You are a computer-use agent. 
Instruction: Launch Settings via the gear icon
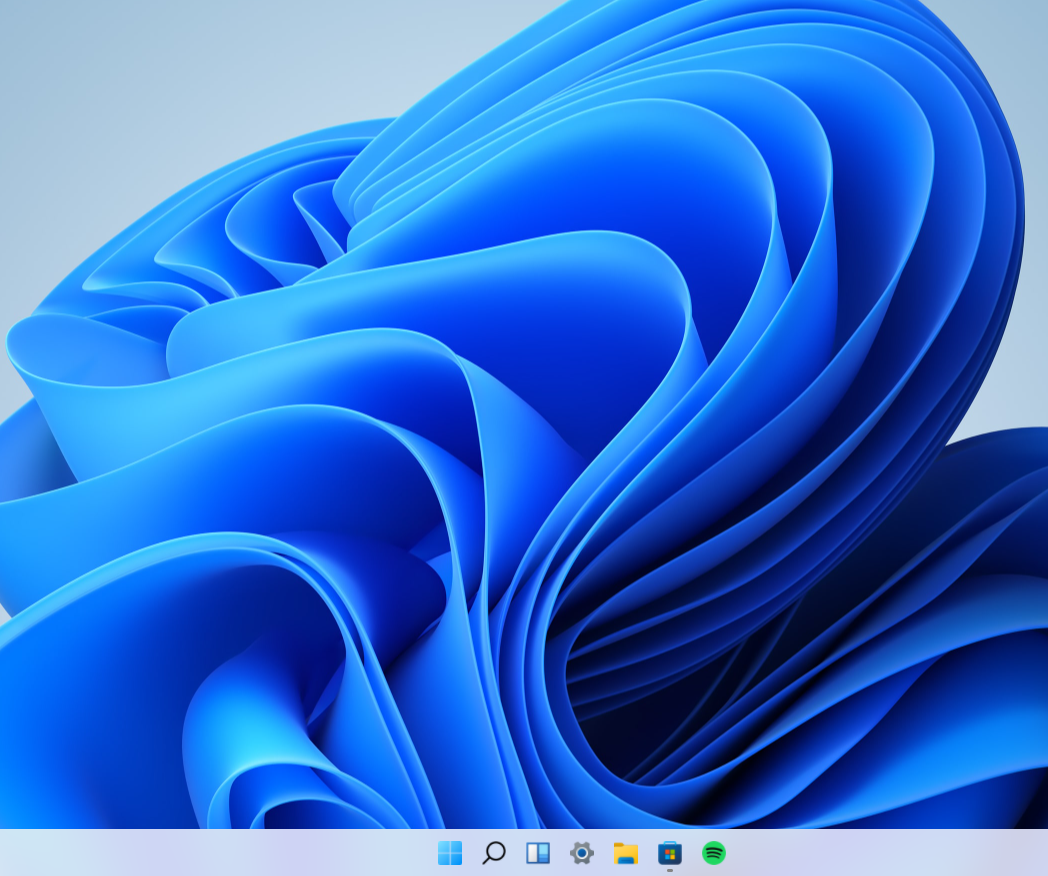click(x=582, y=853)
